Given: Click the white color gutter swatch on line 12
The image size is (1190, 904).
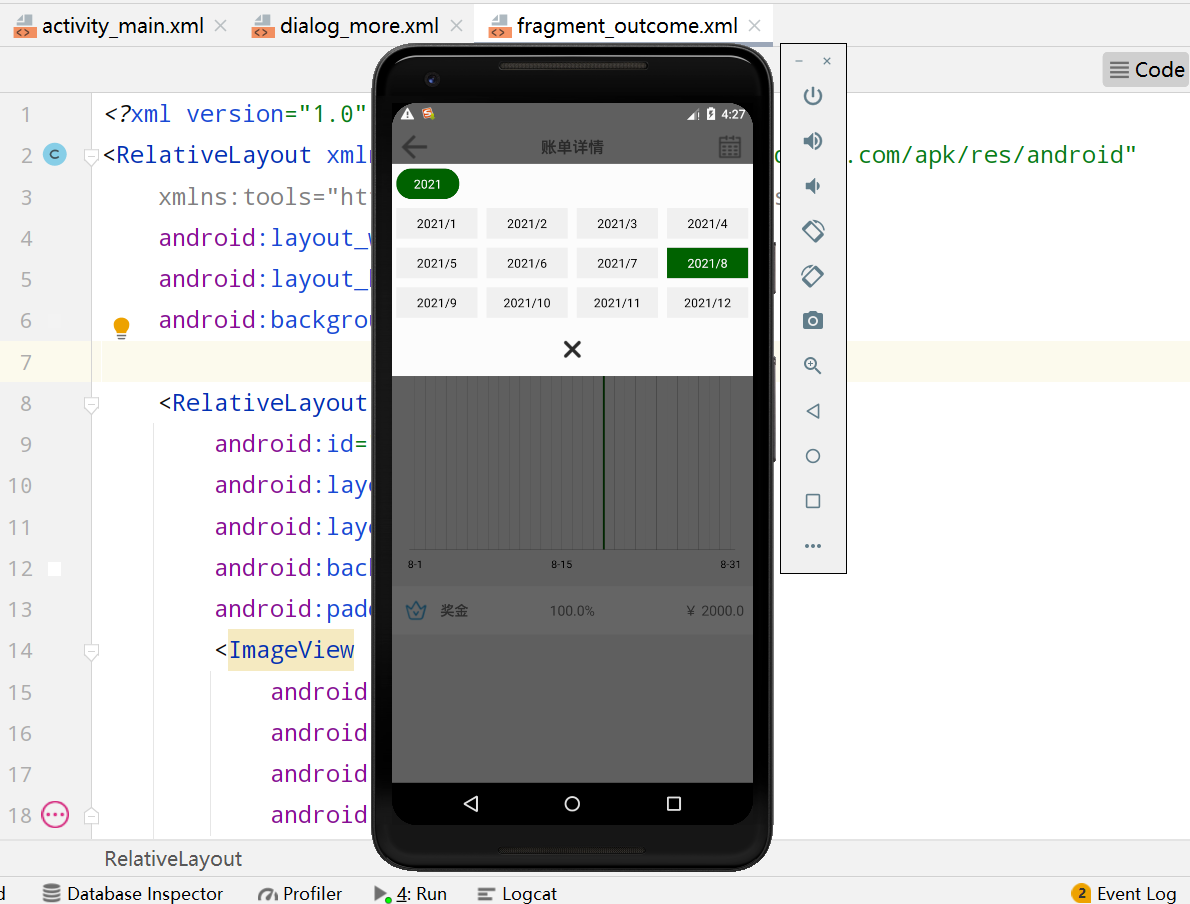Looking at the screenshot, I should coord(55,569).
